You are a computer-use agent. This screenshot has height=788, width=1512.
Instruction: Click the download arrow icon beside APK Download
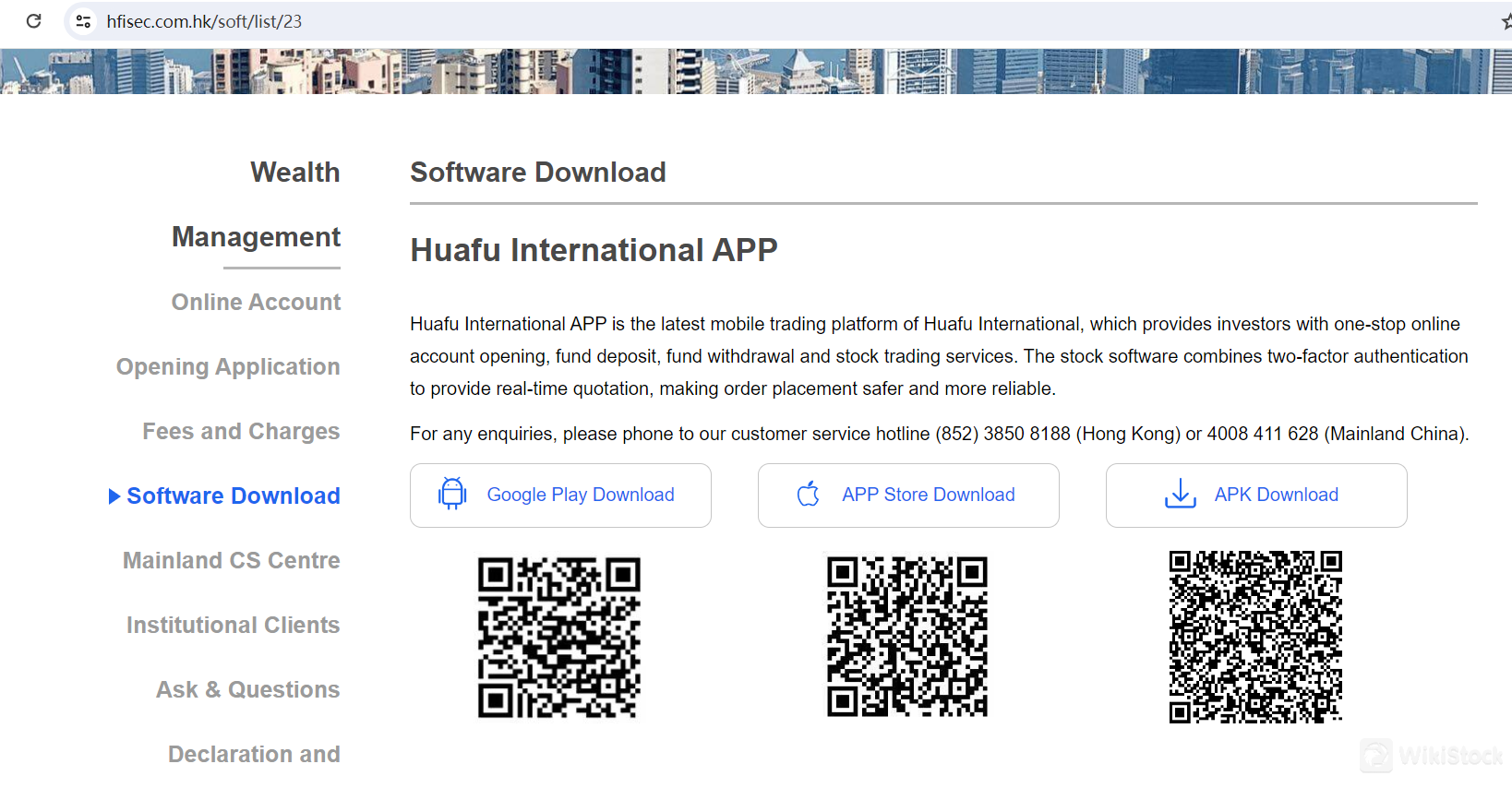coord(1181,494)
